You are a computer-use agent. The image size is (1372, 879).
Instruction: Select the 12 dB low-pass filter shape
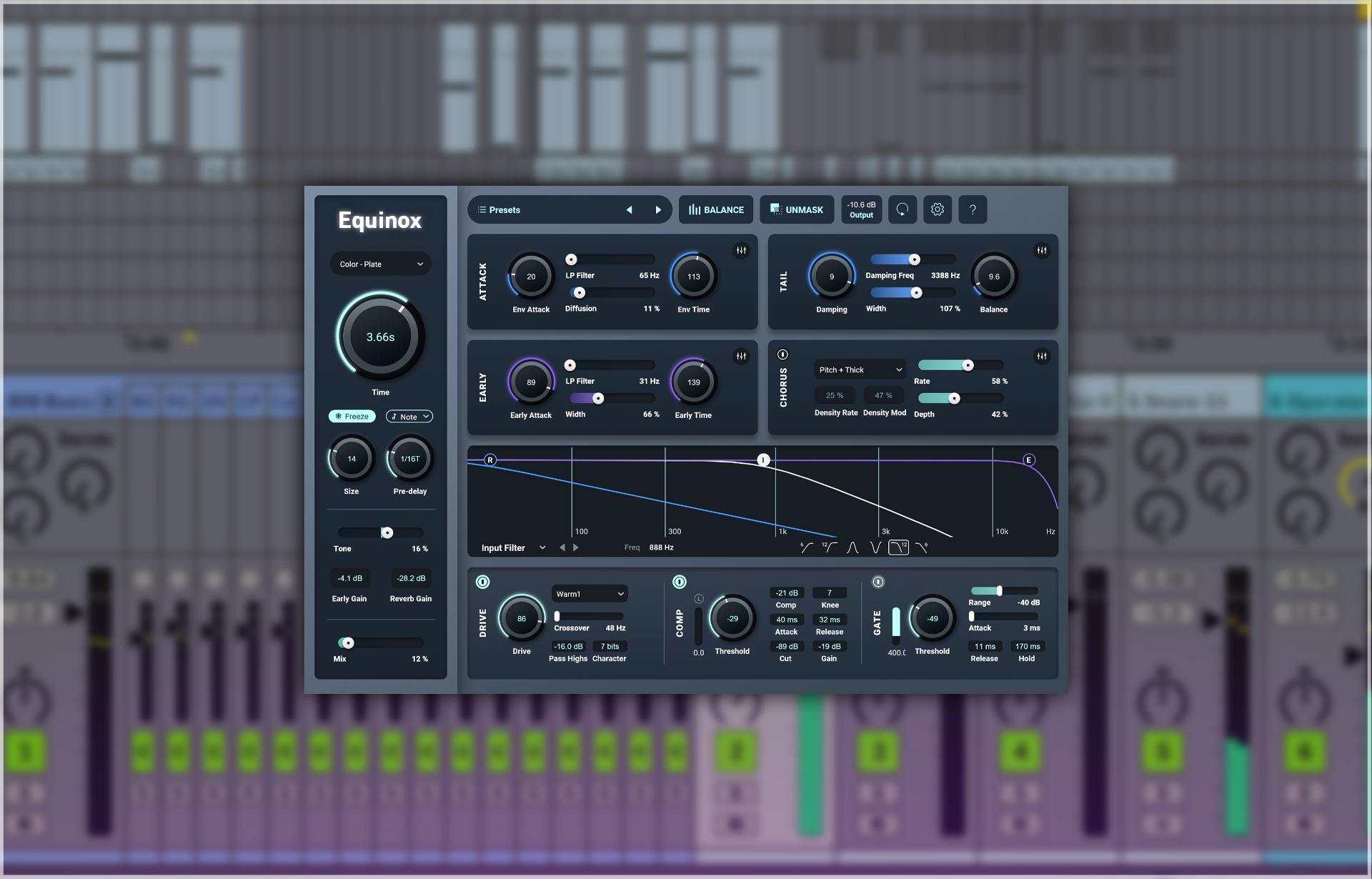[898, 548]
